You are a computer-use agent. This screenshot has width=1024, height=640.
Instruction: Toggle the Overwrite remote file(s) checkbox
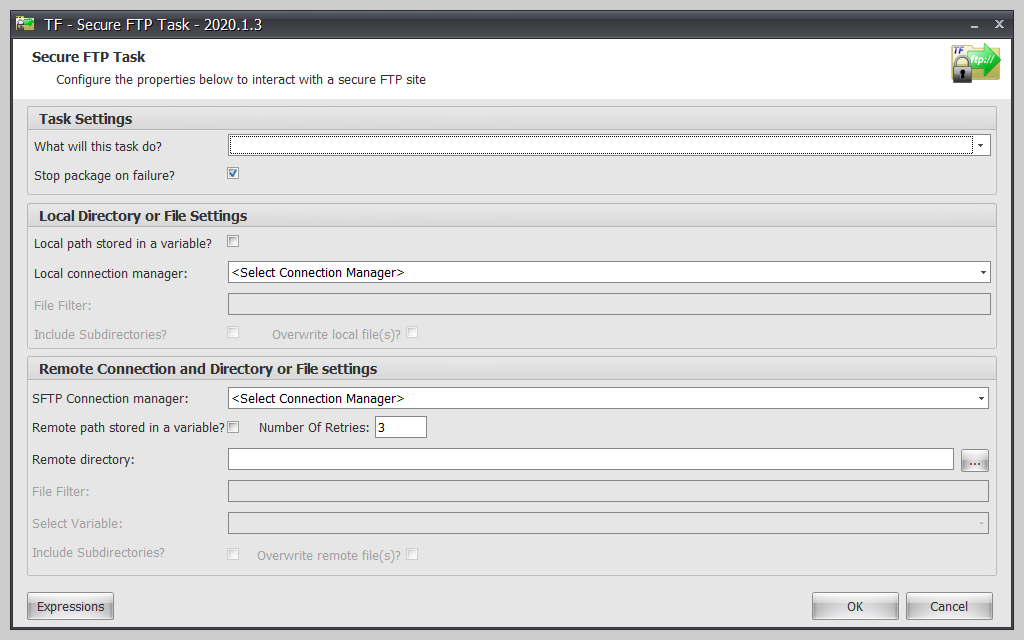pos(412,555)
